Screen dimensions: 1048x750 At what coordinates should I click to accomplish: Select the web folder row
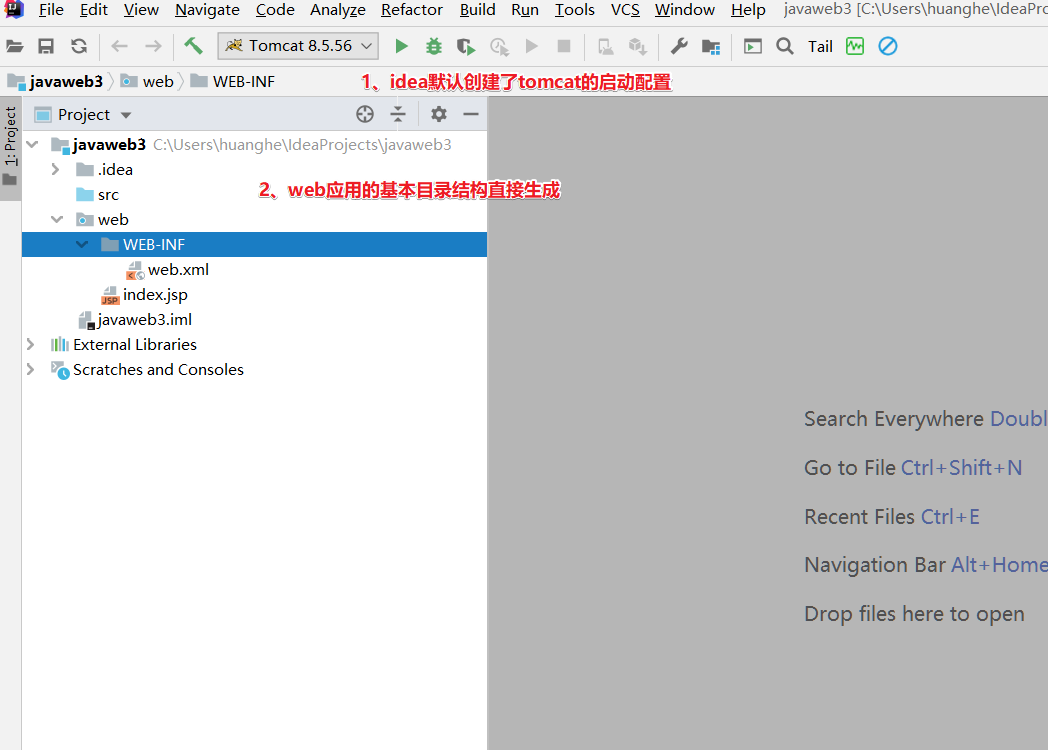[254, 219]
